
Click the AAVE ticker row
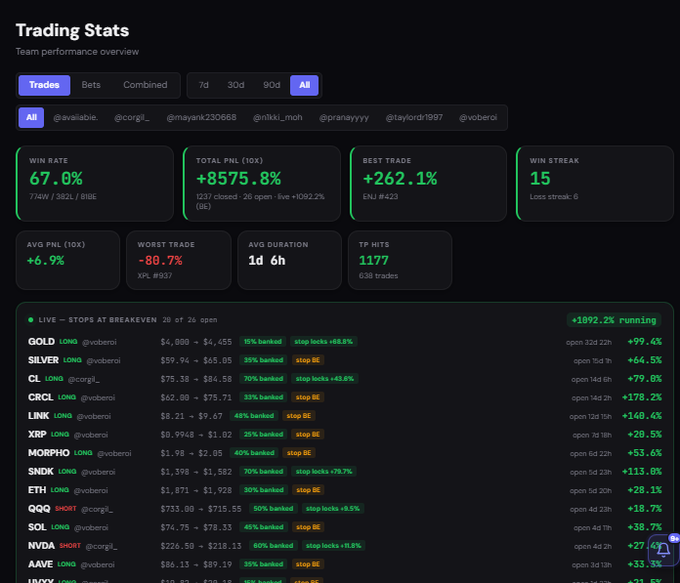click(345, 564)
